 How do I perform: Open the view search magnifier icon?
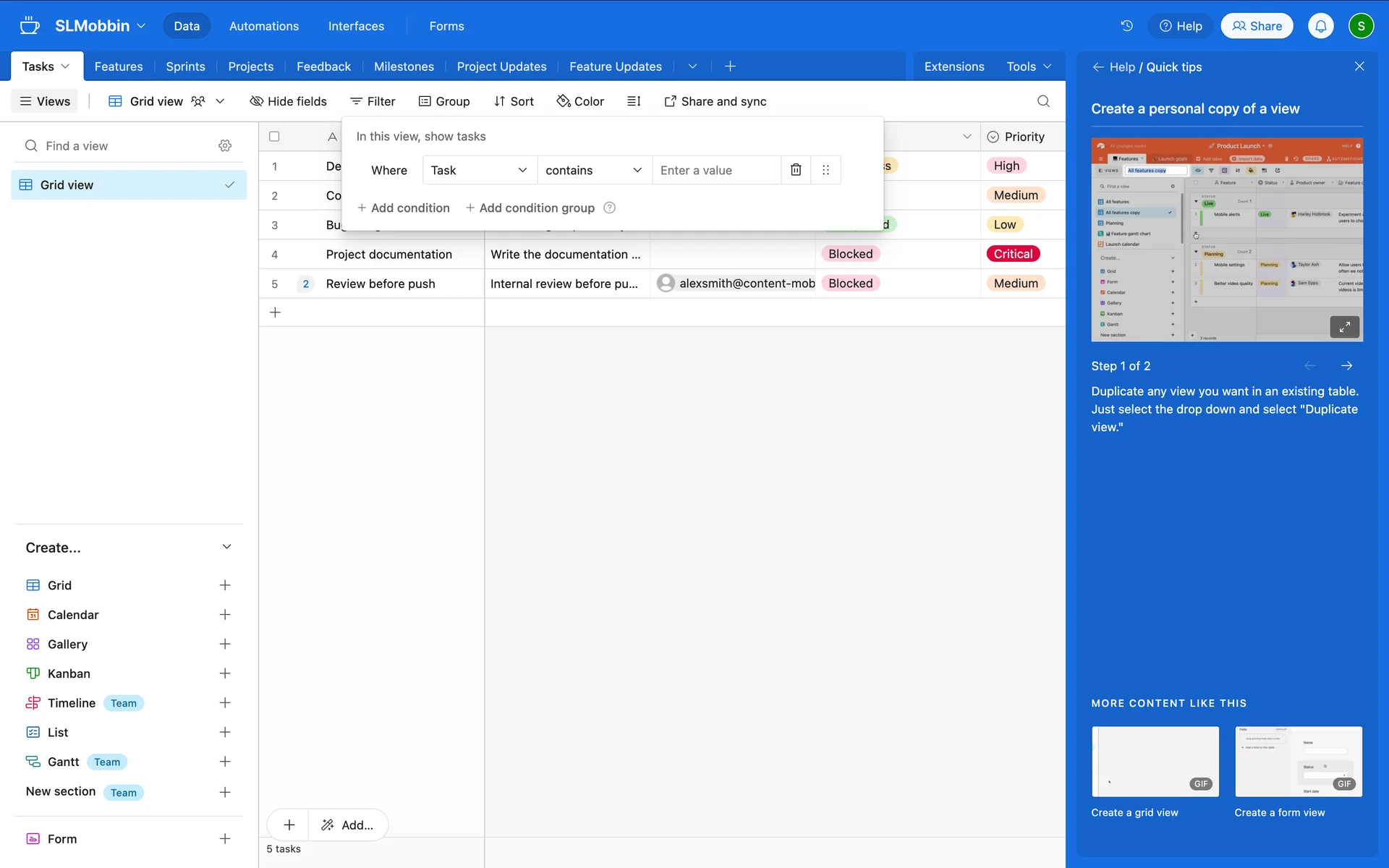pyautogui.click(x=1043, y=101)
